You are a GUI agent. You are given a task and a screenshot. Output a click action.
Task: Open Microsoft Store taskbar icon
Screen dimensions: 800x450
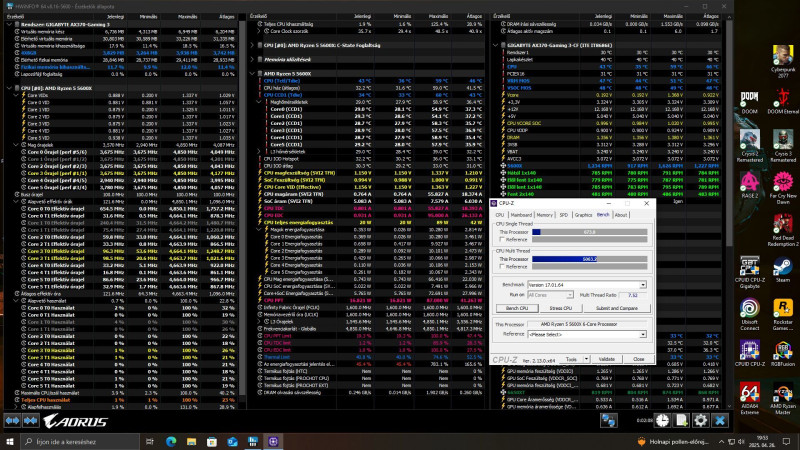tap(212, 441)
